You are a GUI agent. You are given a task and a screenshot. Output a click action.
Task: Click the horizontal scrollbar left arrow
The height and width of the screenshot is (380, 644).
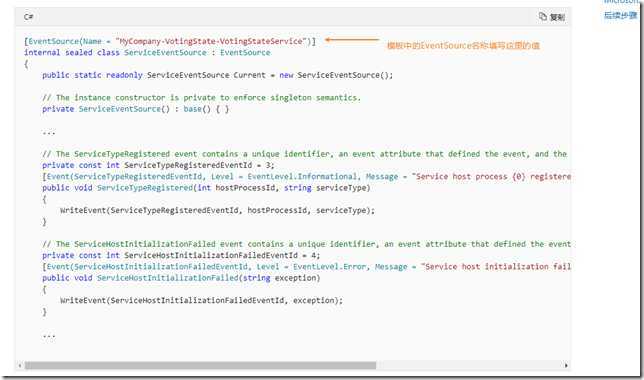tap(19, 365)
